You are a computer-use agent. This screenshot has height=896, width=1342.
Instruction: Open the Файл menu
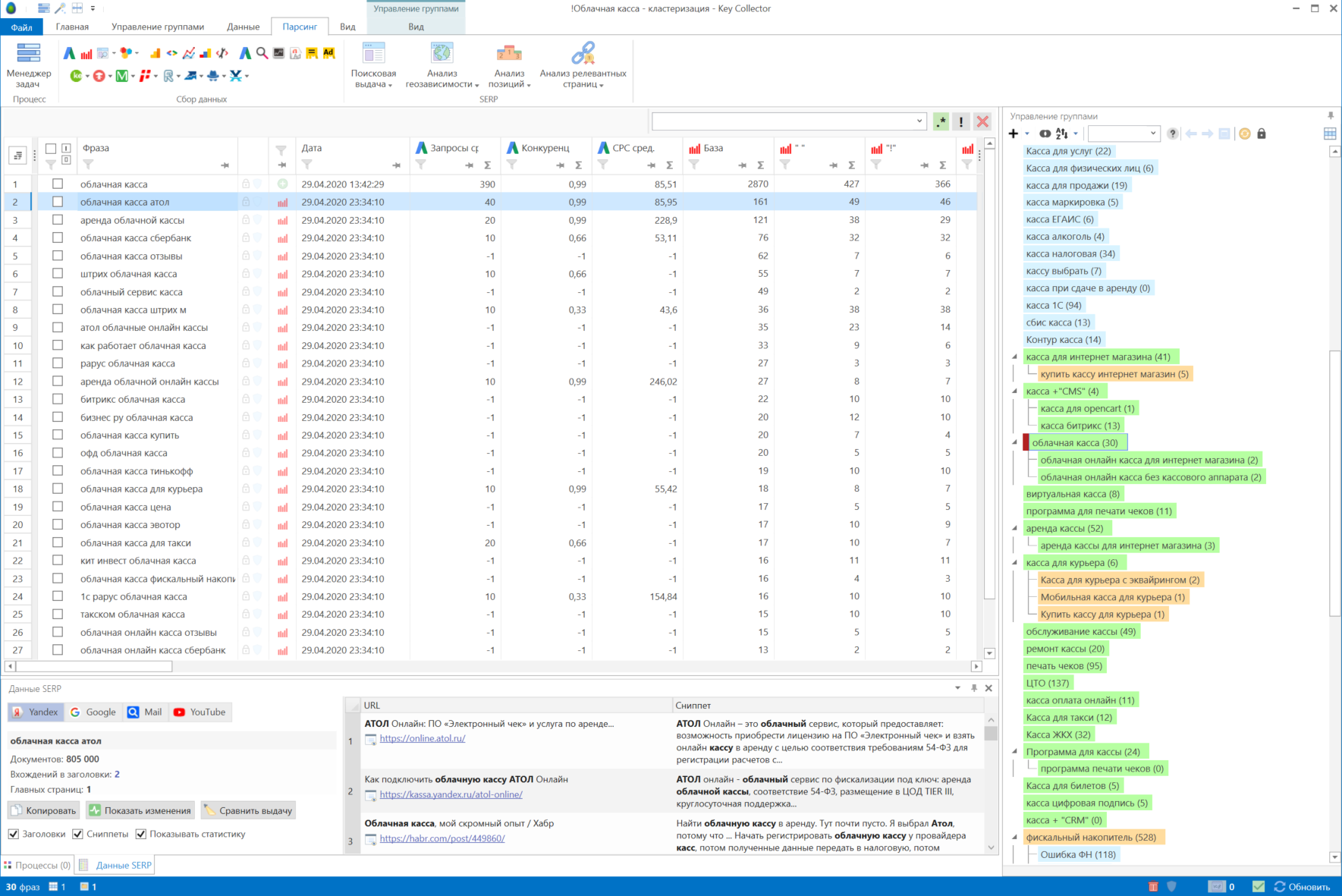pyautogui.click(x=22, y=27)
